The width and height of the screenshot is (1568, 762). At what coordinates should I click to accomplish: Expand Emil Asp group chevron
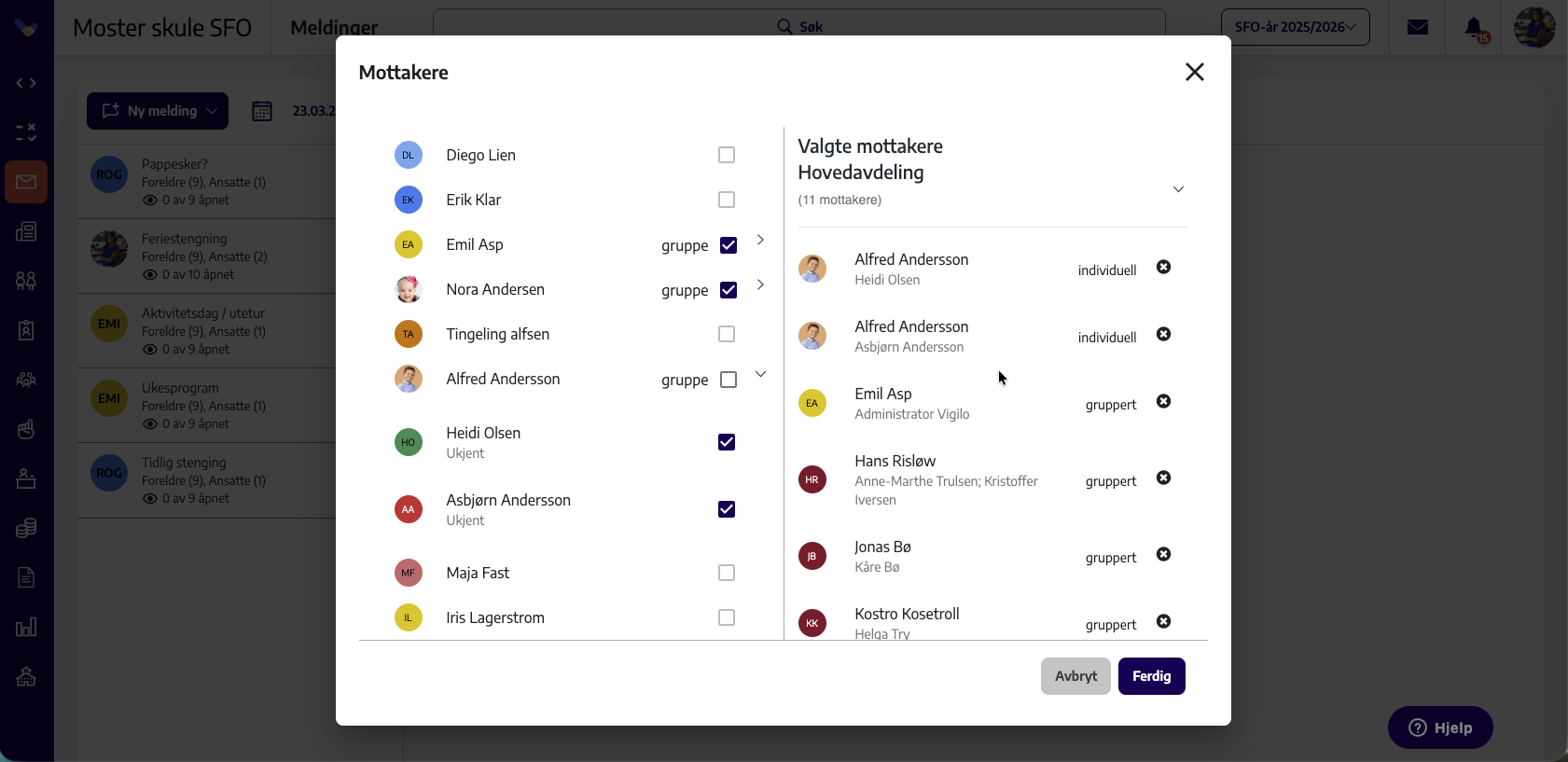(x=760, y=241)
